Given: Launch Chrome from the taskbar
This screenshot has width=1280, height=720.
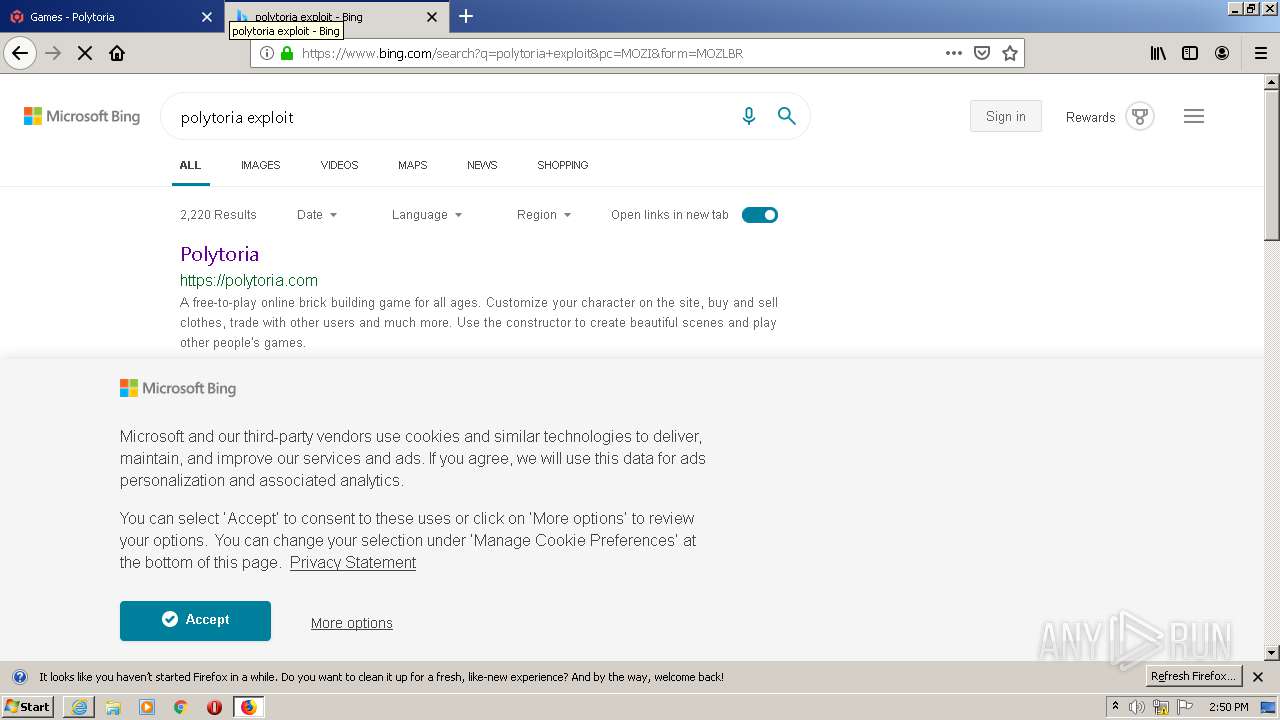Looking at the screenshot, I should tap(181, 707).
